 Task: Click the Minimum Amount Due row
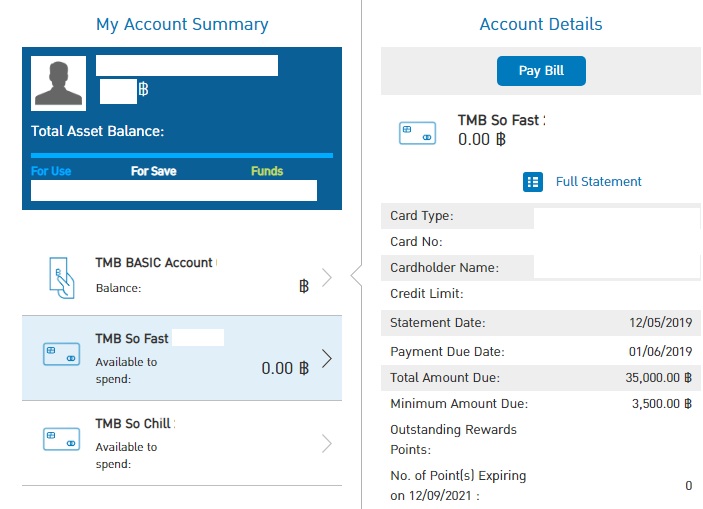tap(540, 404)
